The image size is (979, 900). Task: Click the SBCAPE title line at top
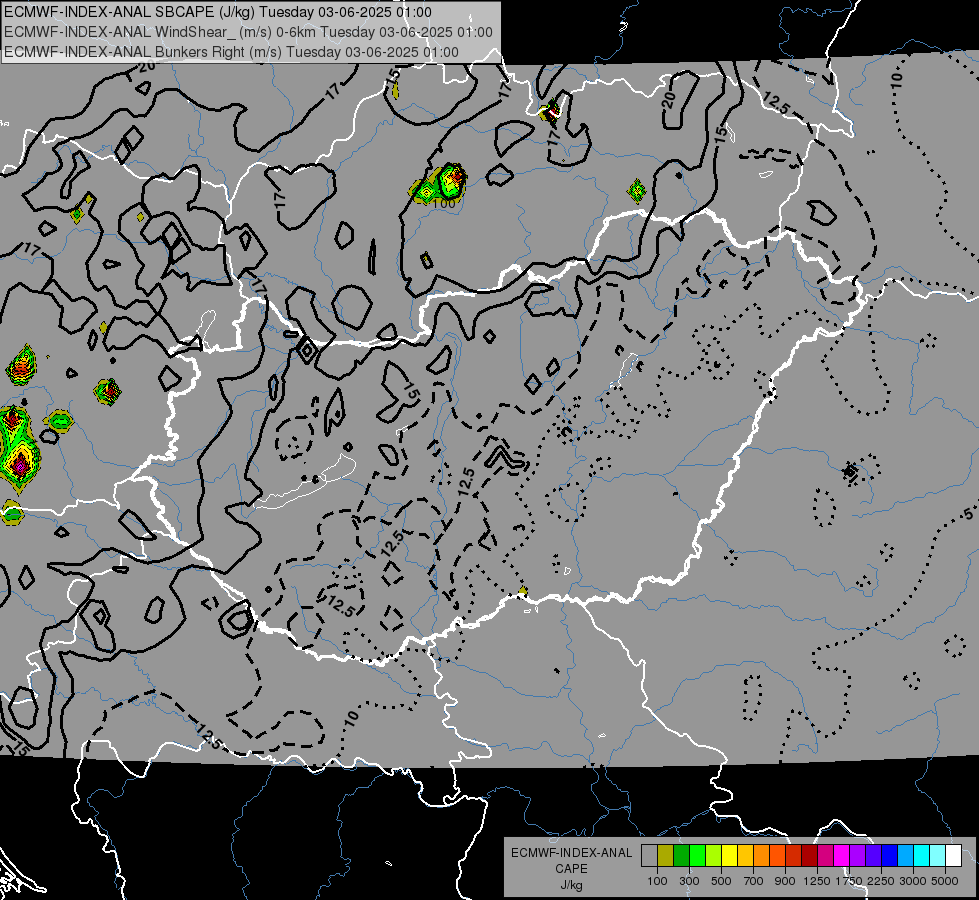click(x=217, y=12)
